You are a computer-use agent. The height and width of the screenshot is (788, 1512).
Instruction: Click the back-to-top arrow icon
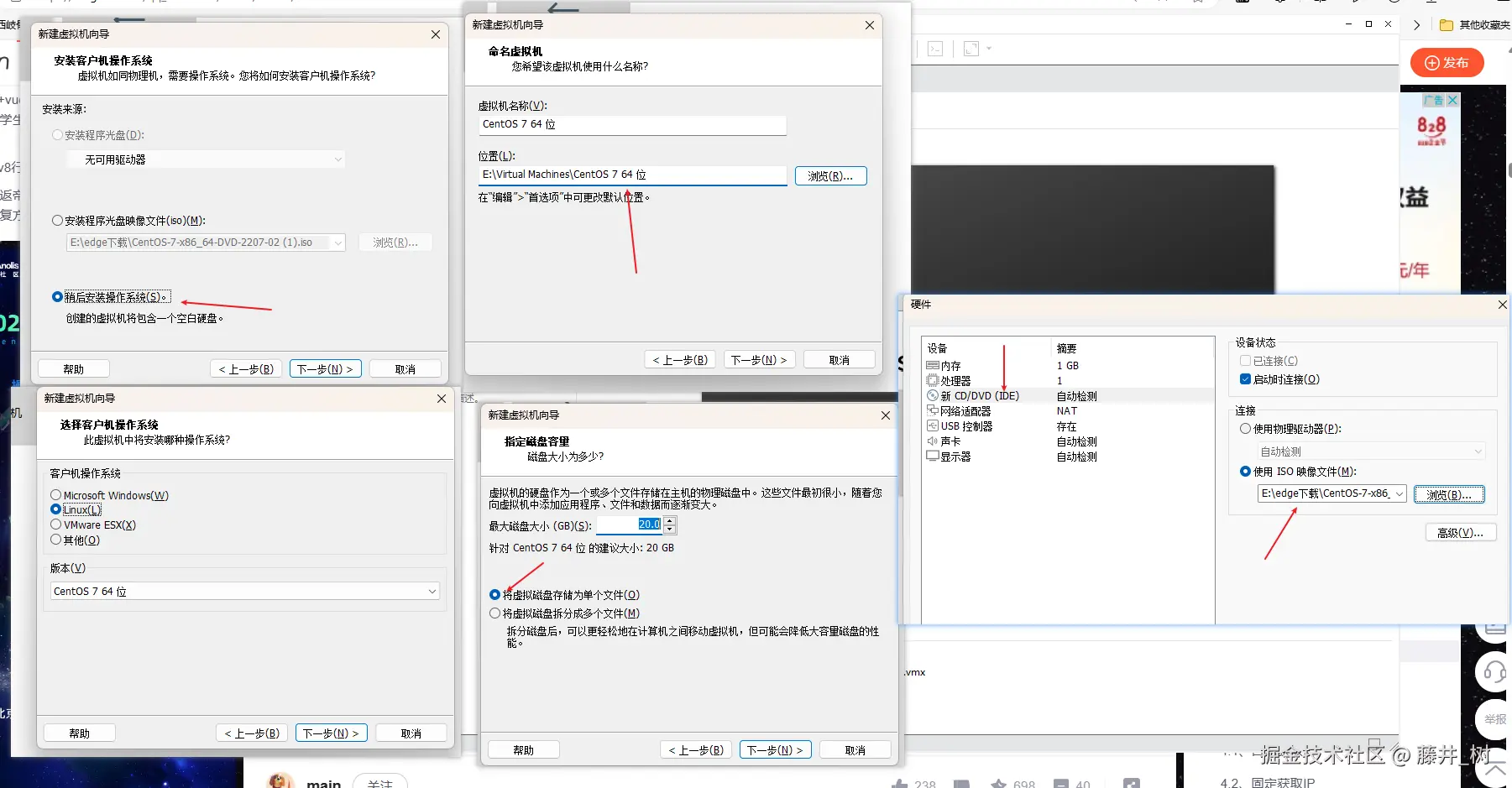(x=1494, y=770)
